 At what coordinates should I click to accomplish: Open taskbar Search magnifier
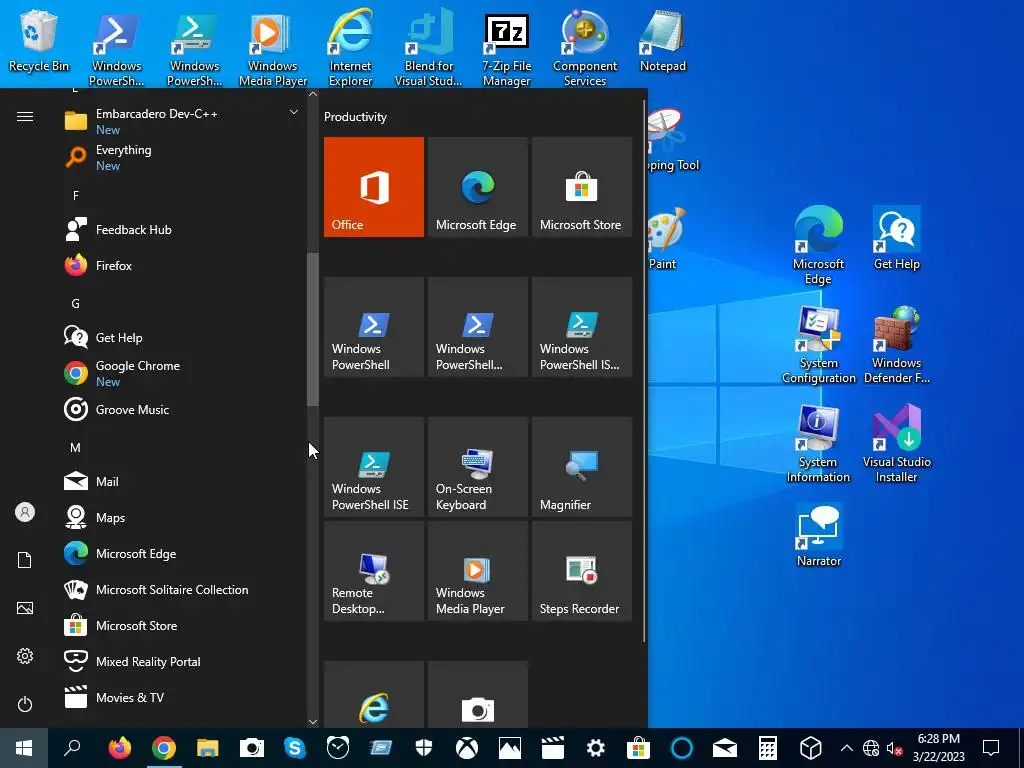pyautogui.click(x=72, y=748)
